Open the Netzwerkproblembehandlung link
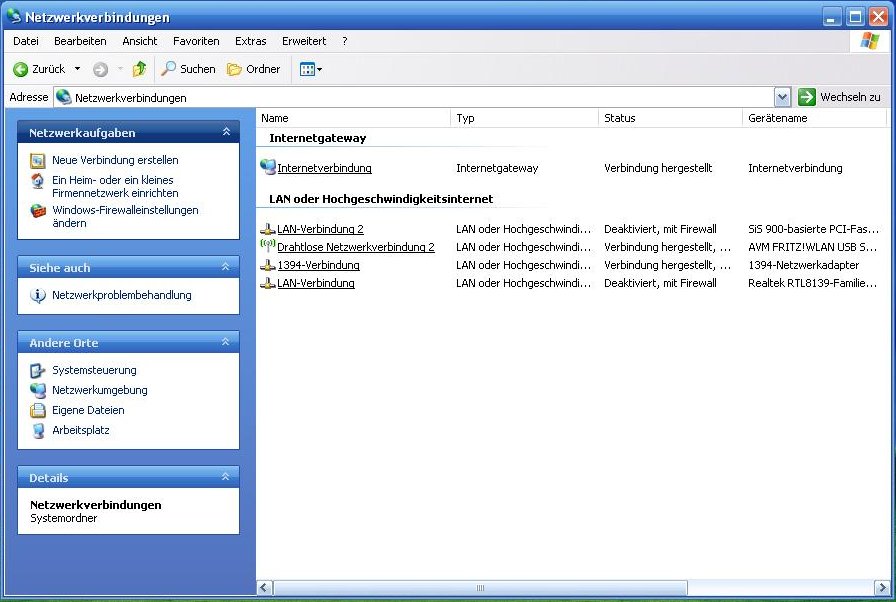The height and width of the screenshot is (602, 896). coord(122,295)
